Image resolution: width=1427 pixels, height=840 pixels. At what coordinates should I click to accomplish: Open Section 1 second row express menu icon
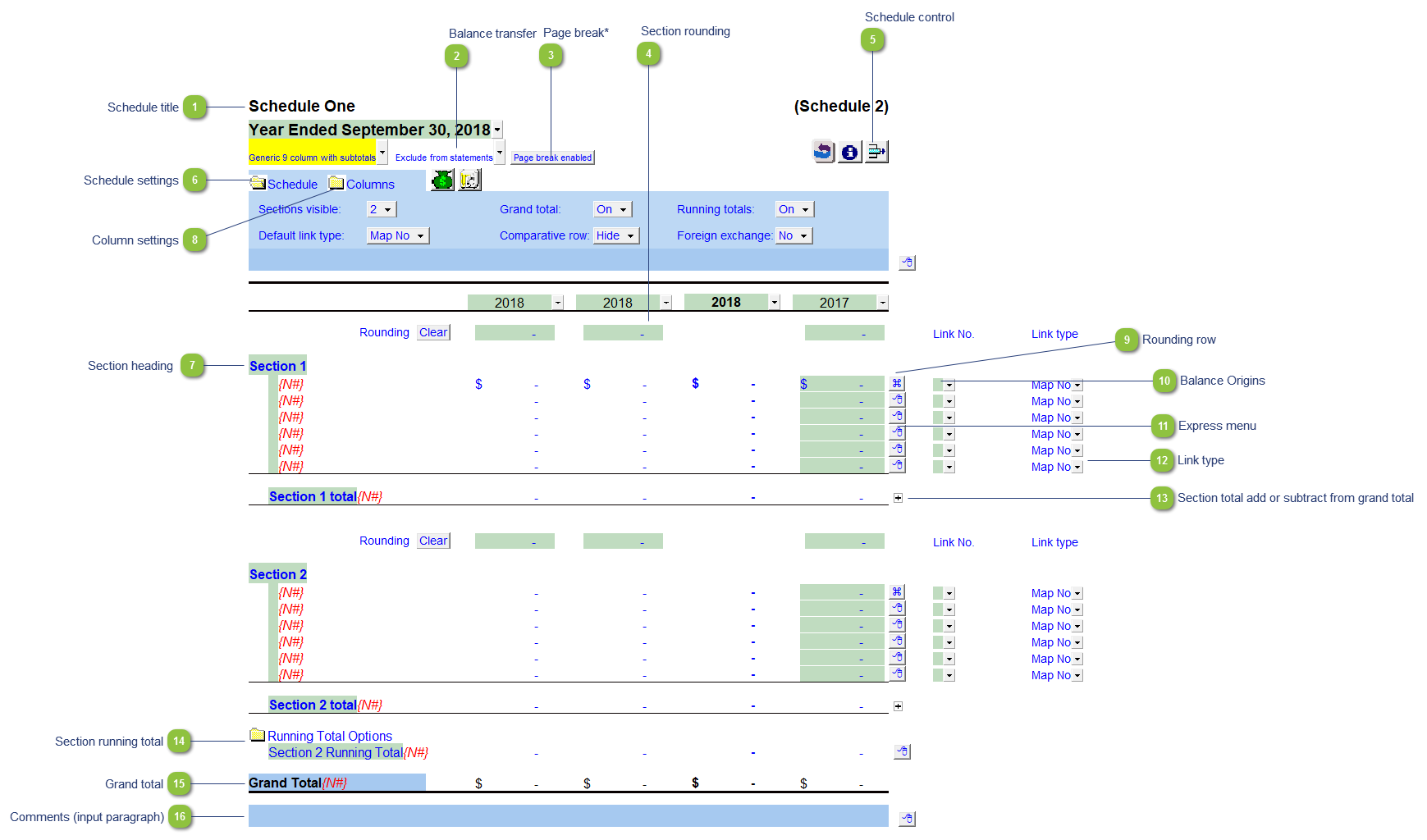point(897,399)
